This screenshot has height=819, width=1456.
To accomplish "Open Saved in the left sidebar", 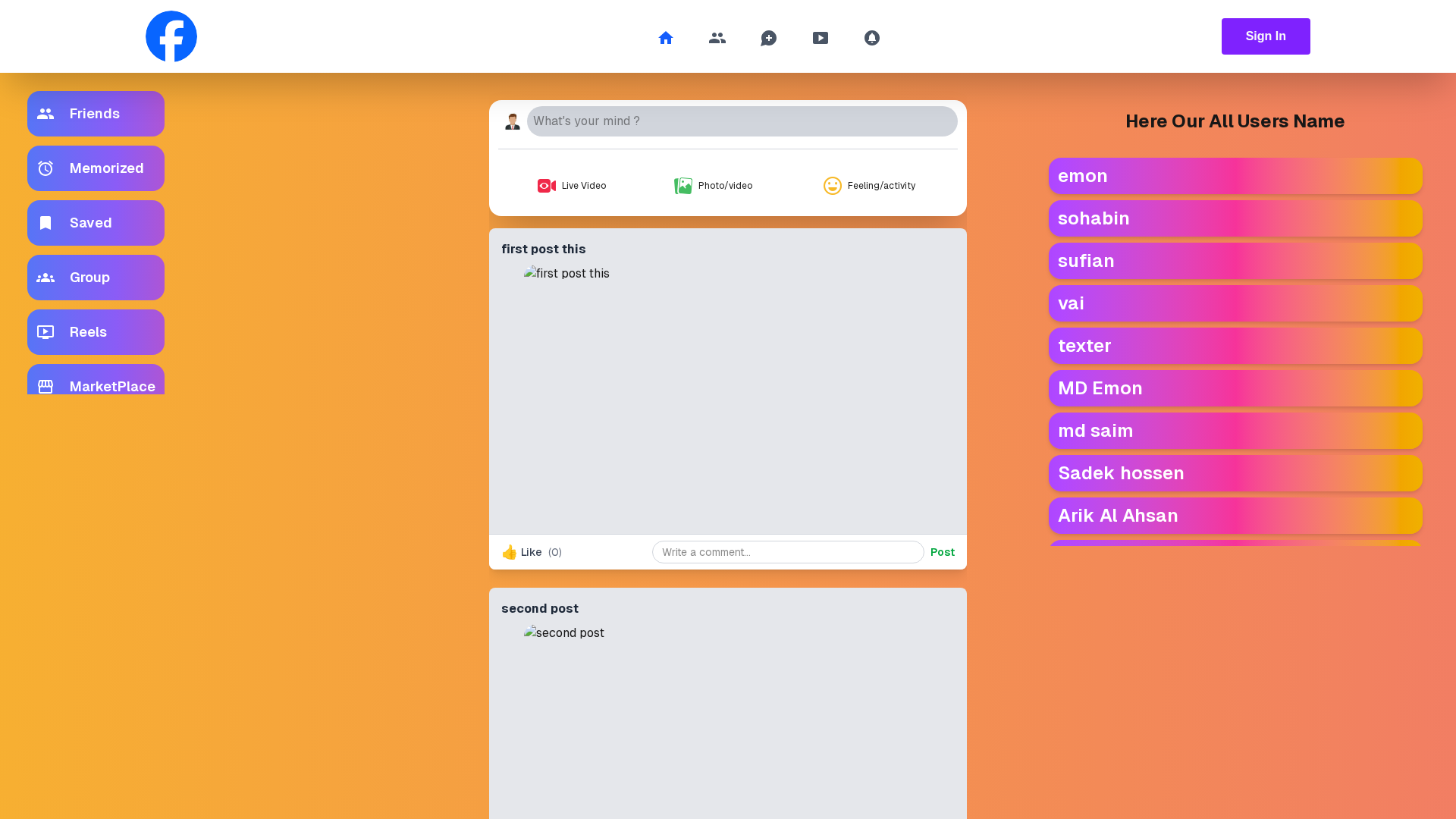I will (96, 223).
